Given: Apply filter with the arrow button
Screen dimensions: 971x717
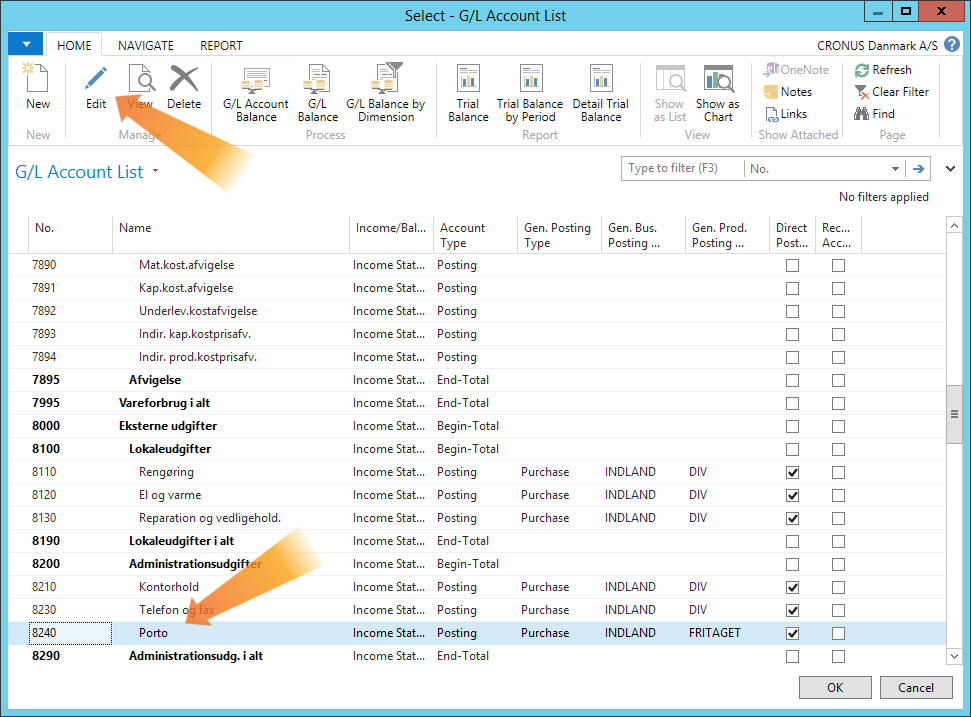Looking at the screenshot, I should (x=918, y=168).
